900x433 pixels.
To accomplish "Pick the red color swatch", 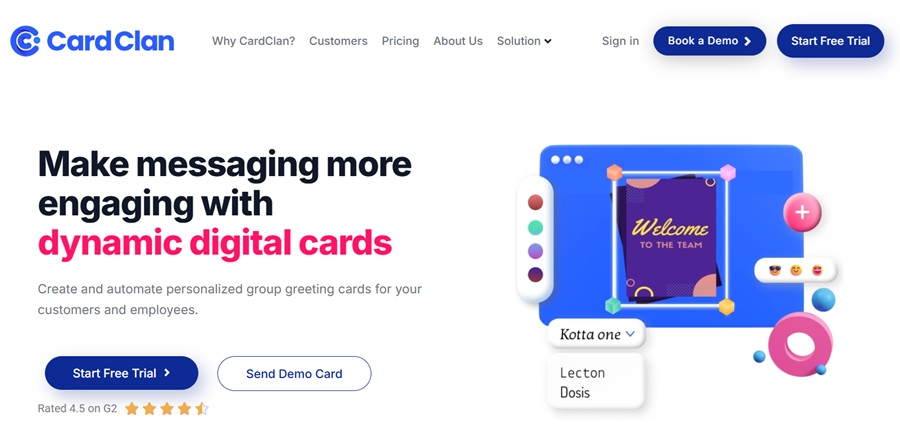I will [x=536, y=202].
